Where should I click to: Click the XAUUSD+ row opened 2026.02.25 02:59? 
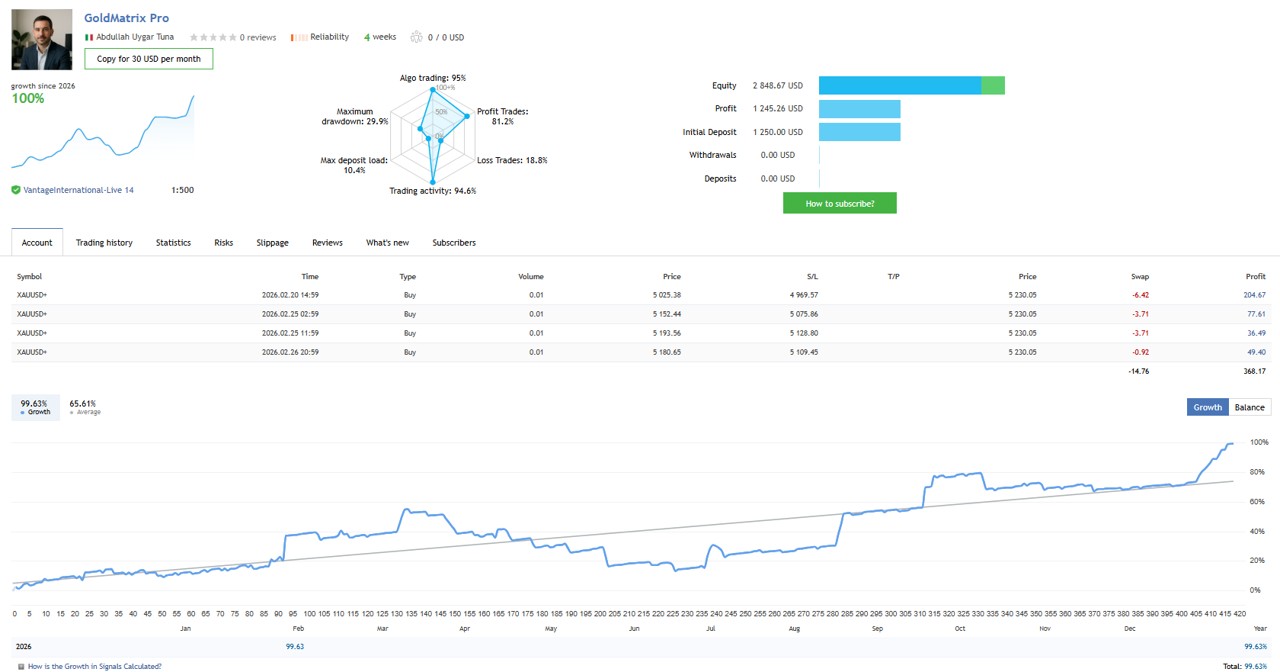coord(640,314)
